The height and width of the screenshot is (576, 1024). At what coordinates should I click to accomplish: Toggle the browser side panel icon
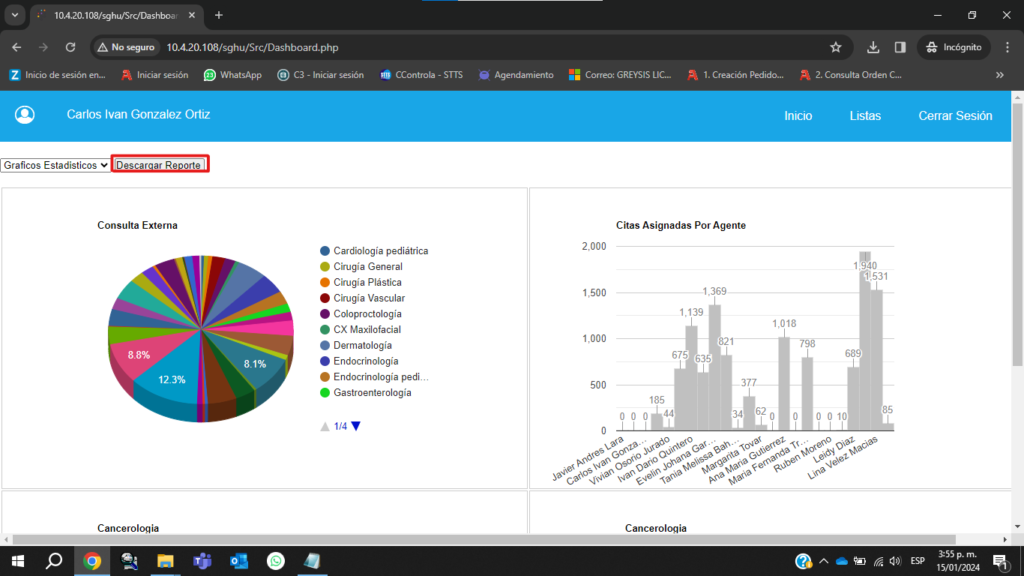tap(900, 47)
